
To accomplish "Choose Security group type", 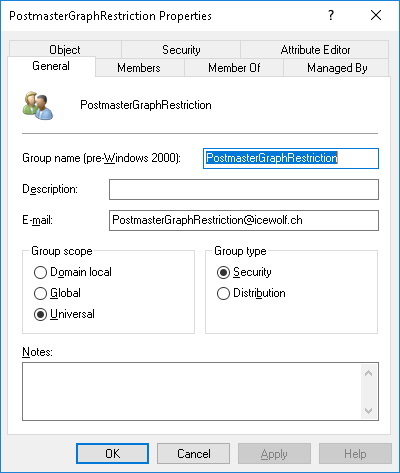I will pyautogui.click(x=244, y=272).
